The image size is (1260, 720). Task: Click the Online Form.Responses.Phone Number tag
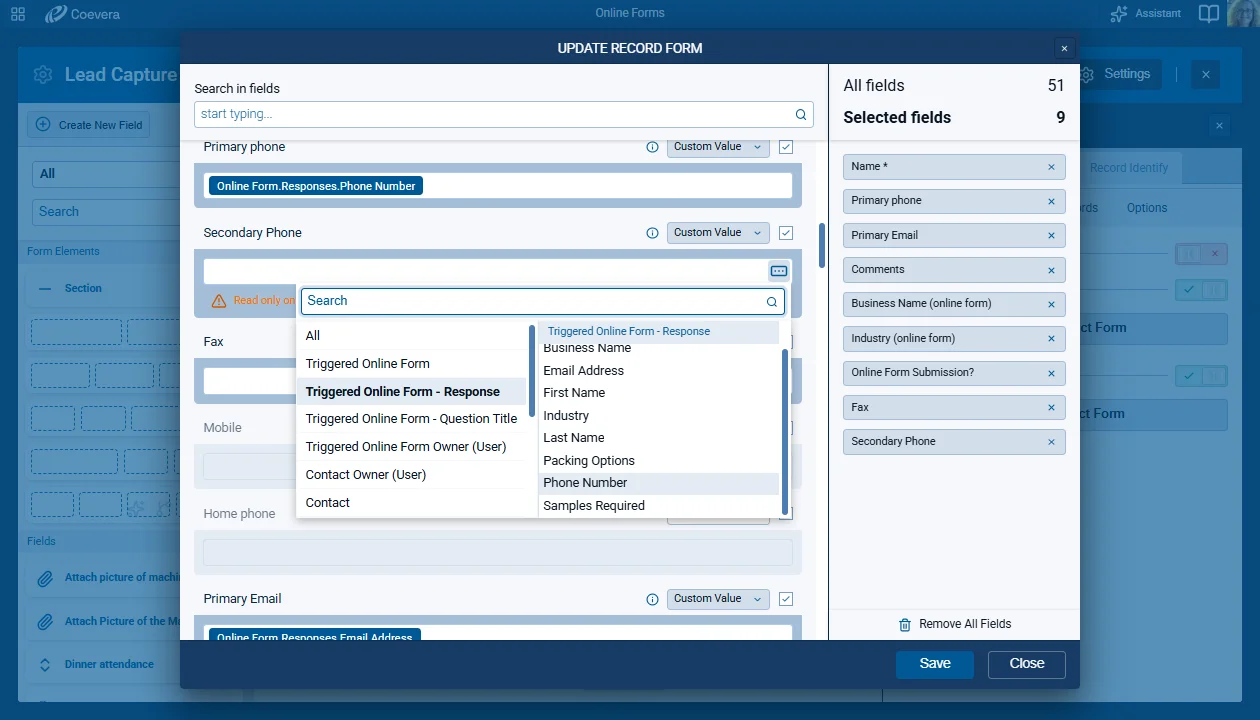point(316,186)
